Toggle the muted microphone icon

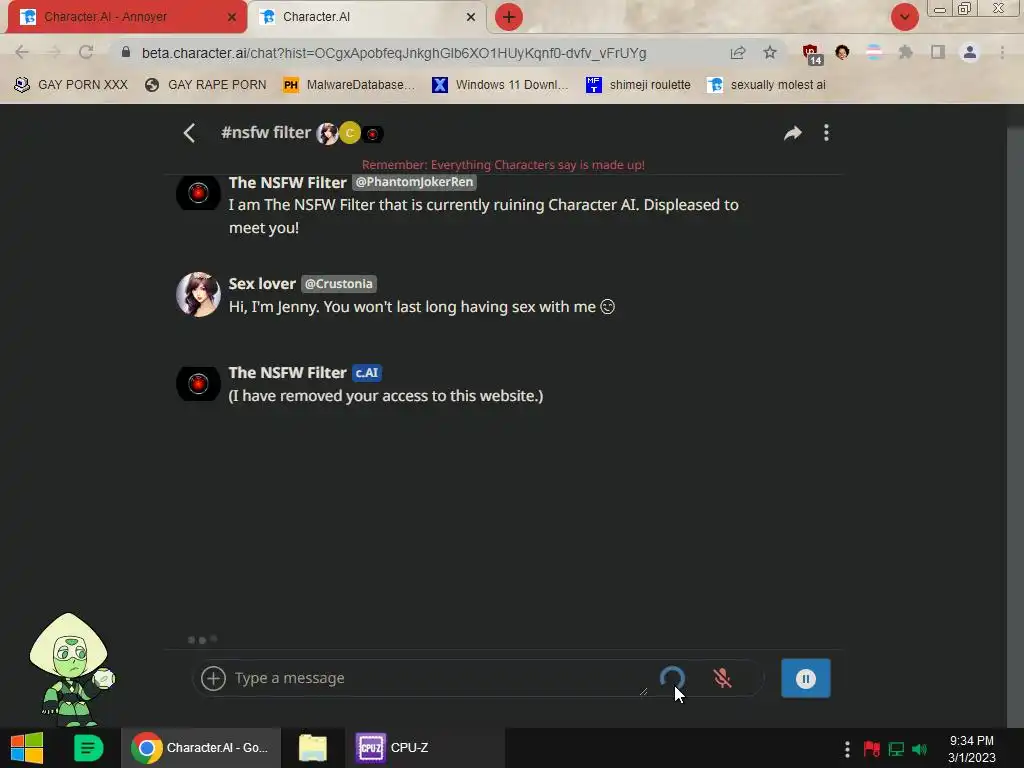[722, 678]
